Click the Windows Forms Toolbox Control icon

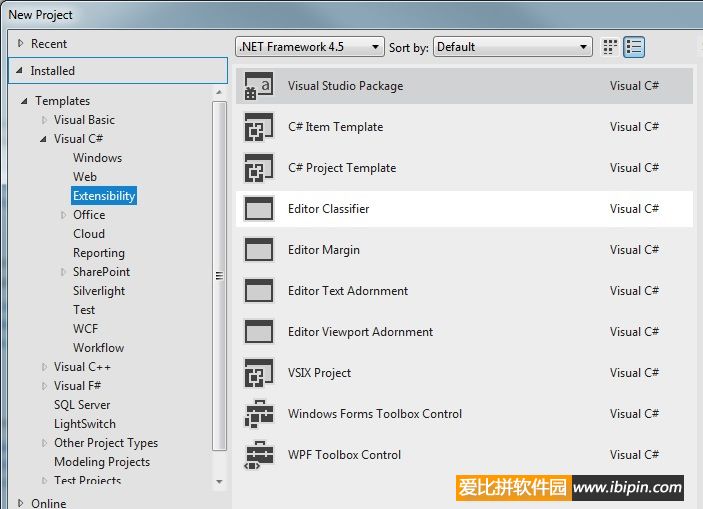(x=259, y=413)
